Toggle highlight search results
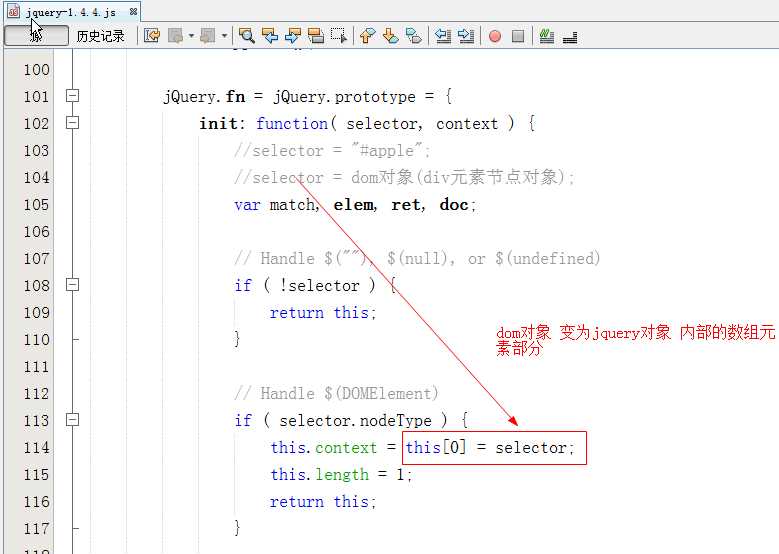779x554 pixels. tap(316, 36)
